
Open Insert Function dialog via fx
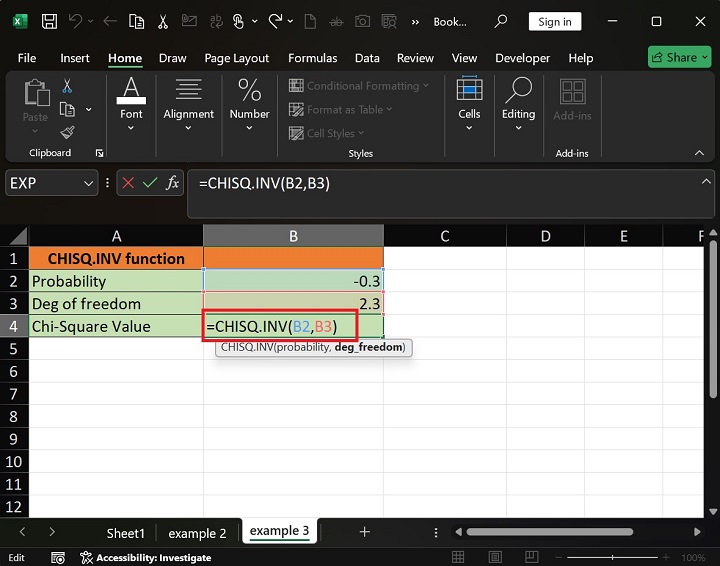pyautogui.click(x=173, y=183)
